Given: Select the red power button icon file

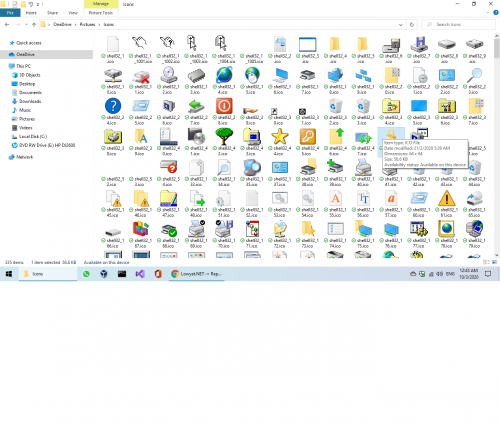Looking at the screenshot, I should pos(224,111).
